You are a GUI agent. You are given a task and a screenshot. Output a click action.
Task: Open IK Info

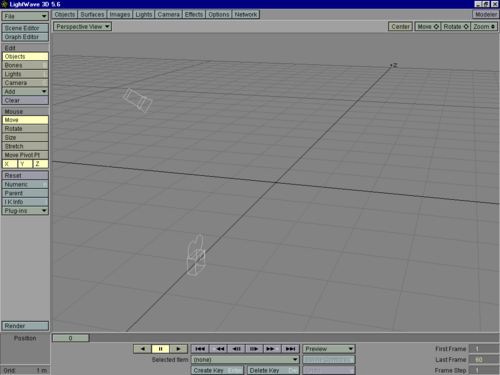point(25,202)
